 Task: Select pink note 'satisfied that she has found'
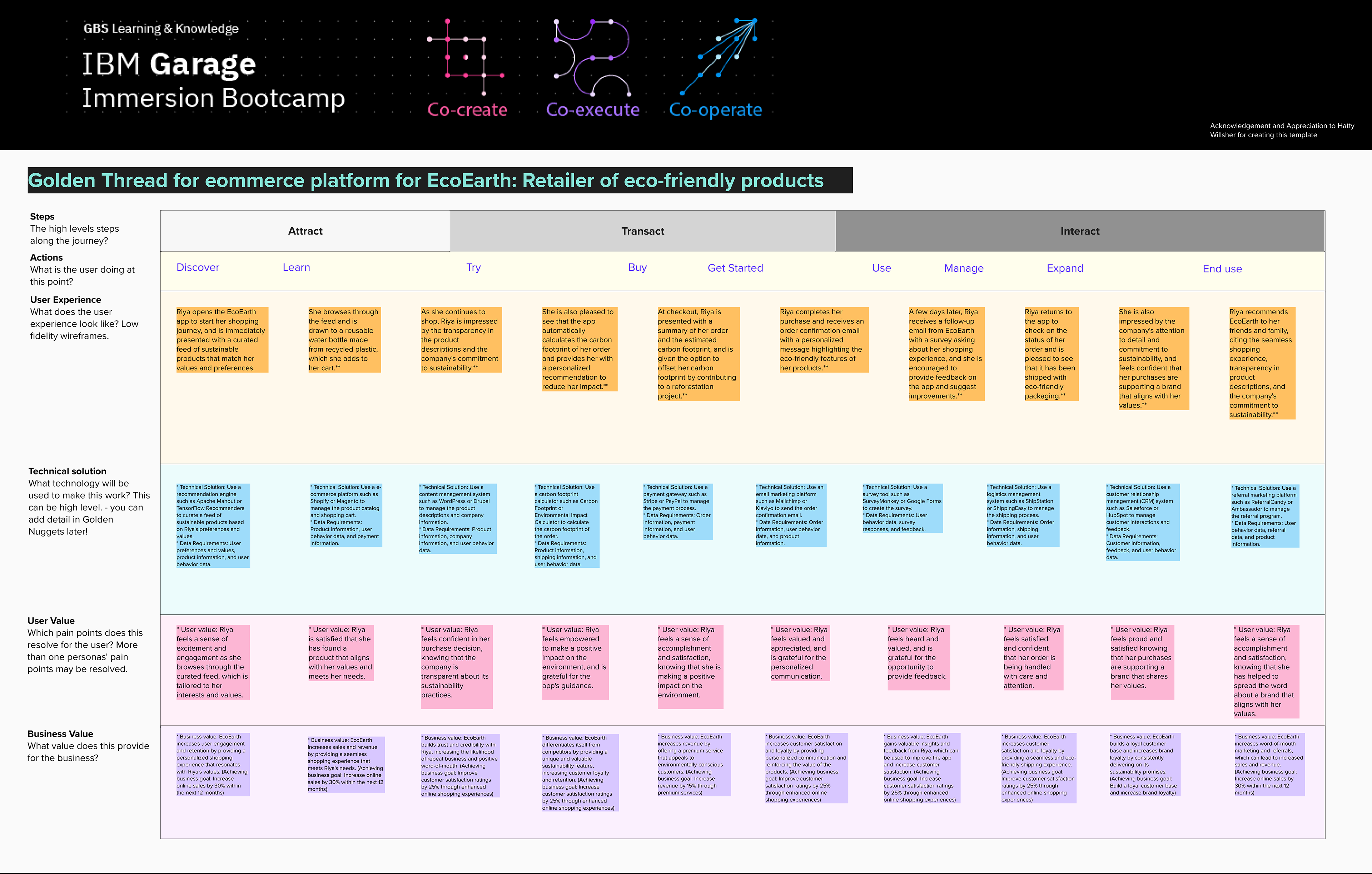341,653
